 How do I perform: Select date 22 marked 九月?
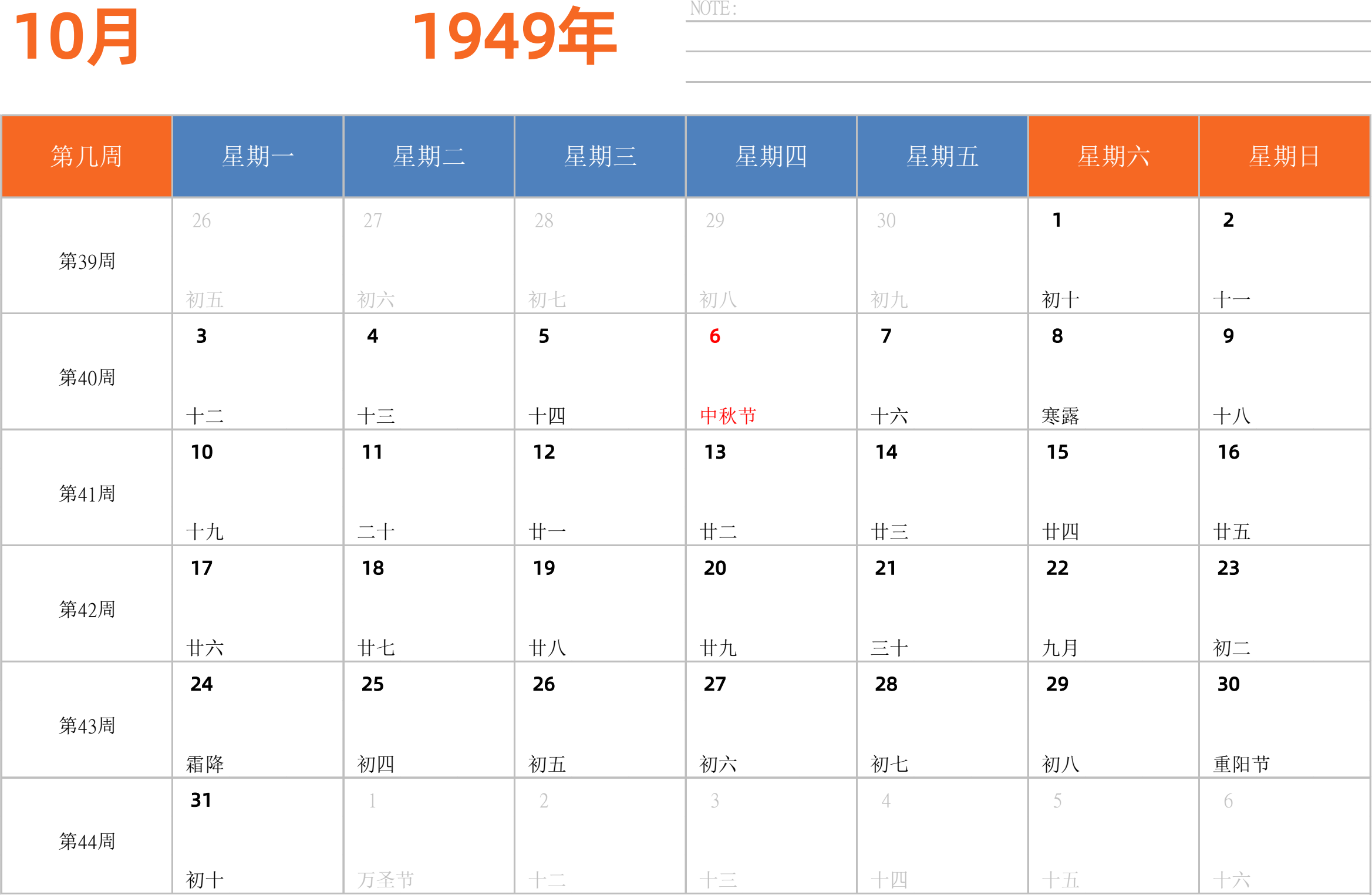tap(1113, 604)
